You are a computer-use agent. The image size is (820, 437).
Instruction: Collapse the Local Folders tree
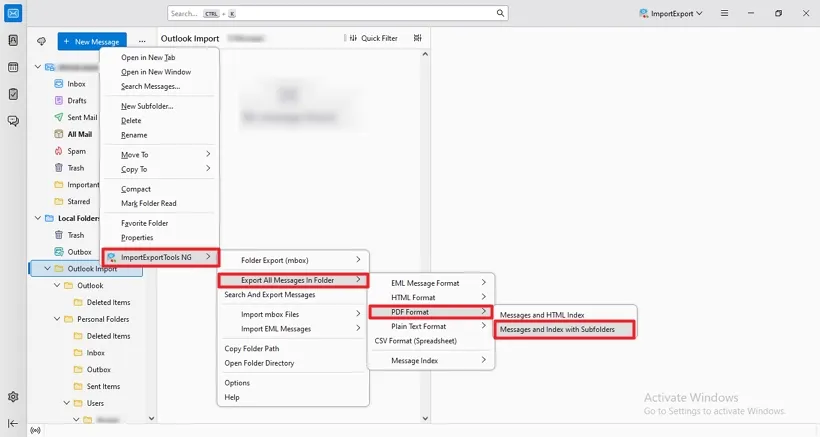click(x=38, y=218)
